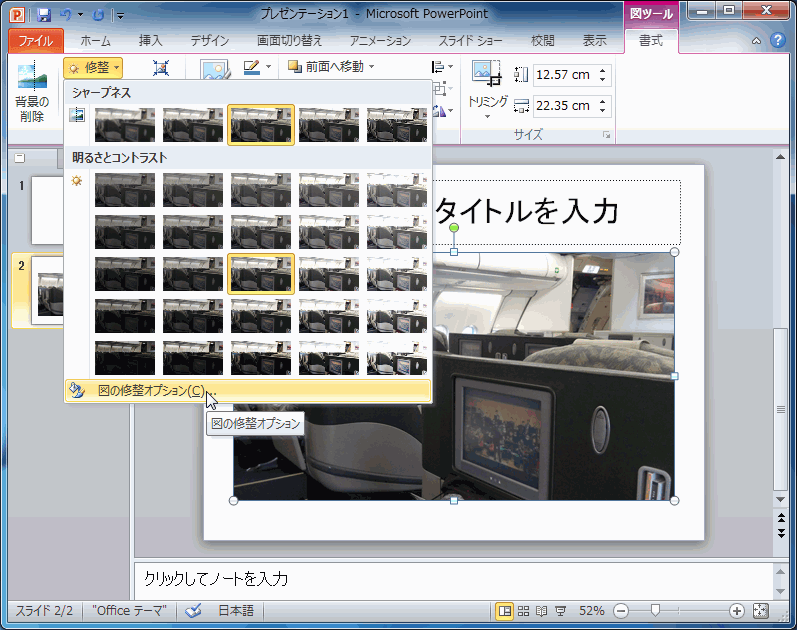Screen dimensions: 797x630
Task: Click the width field showing 22.35 cm
Action: pyautogui.click(x=564, y=106)
